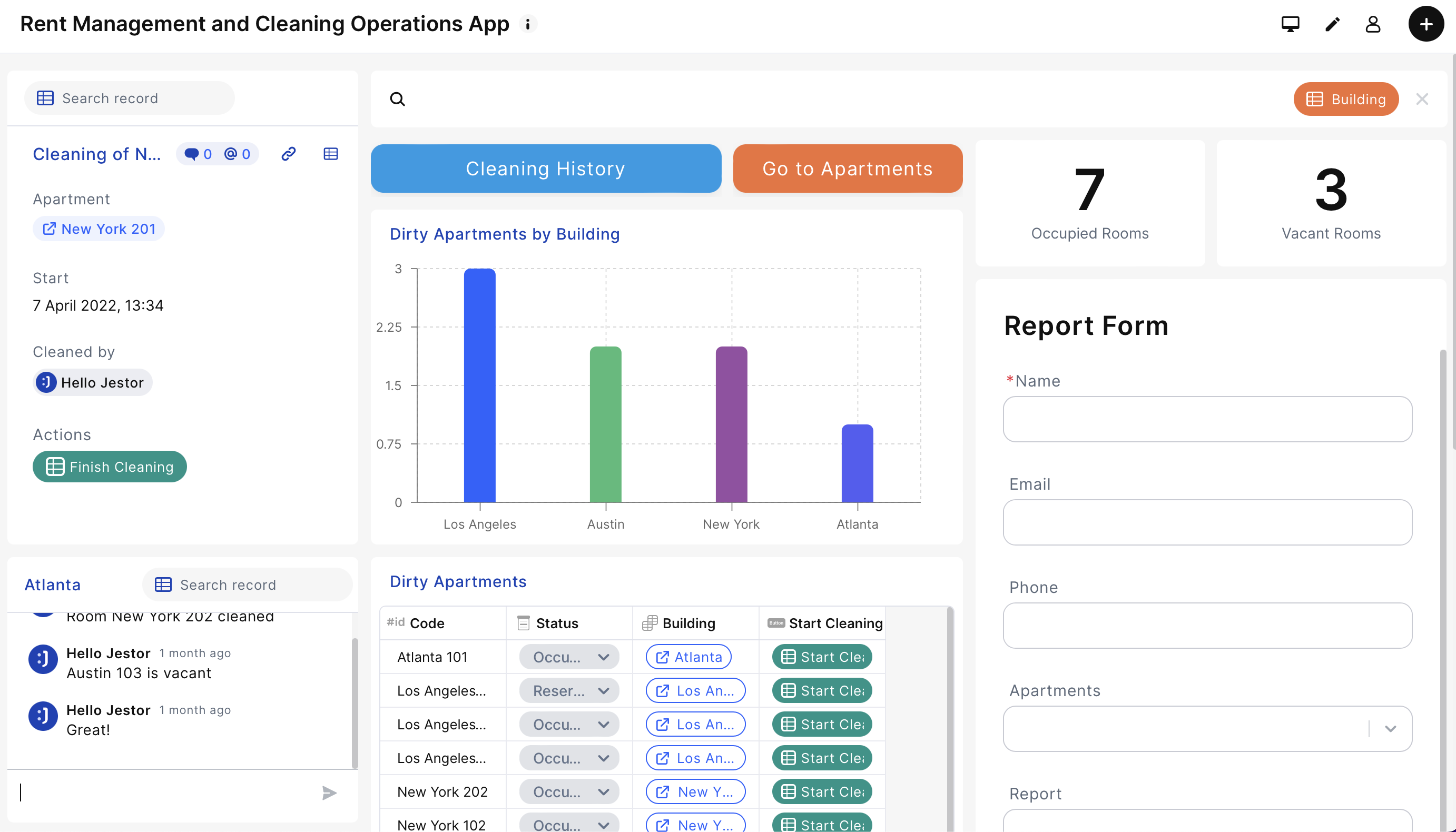Open comments counter on cleaning record
The image size is (1456, 832).
click(x=199, y=154)
